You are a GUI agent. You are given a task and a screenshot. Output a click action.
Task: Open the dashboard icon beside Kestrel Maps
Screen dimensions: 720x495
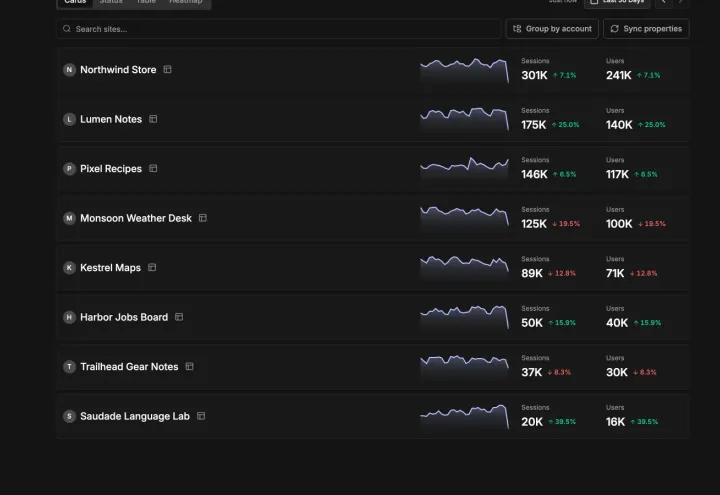tap(152, 267)
